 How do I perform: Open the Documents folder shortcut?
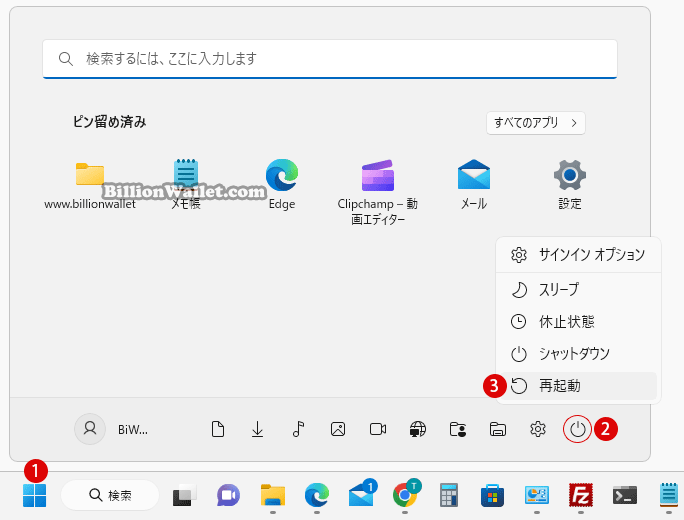218,429
